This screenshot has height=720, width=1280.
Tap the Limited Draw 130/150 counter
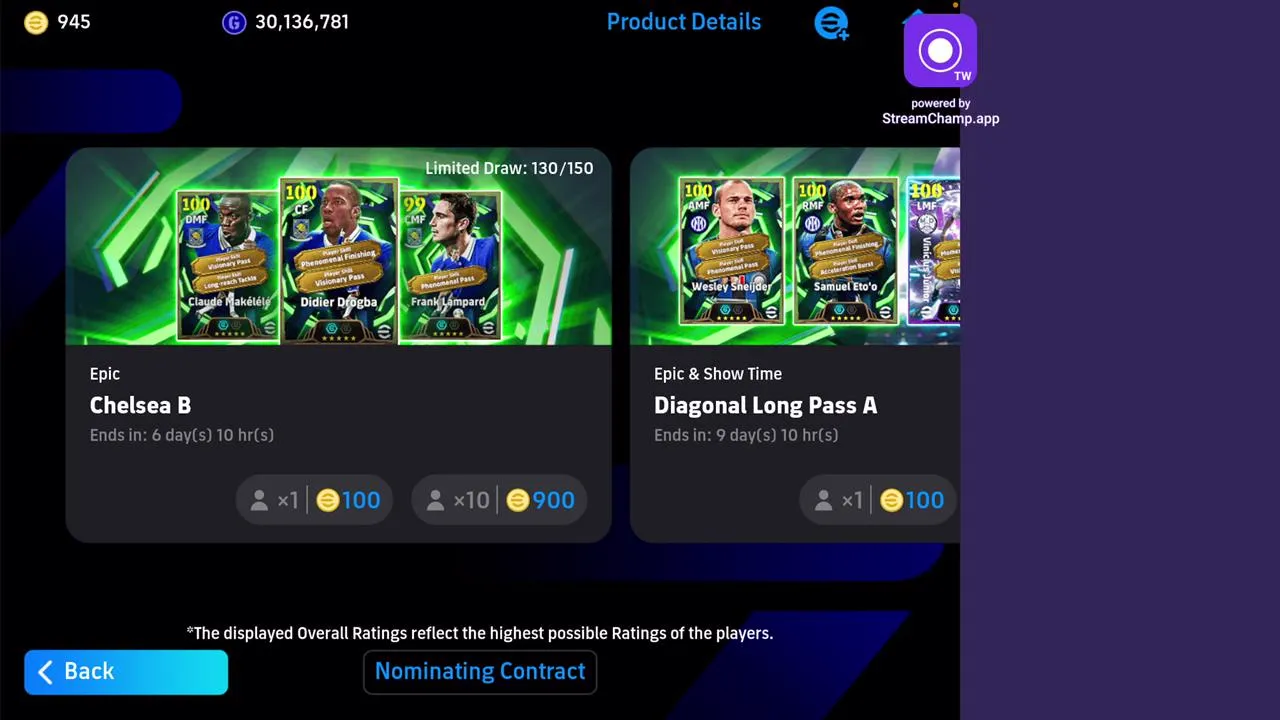tap(509, 168)
